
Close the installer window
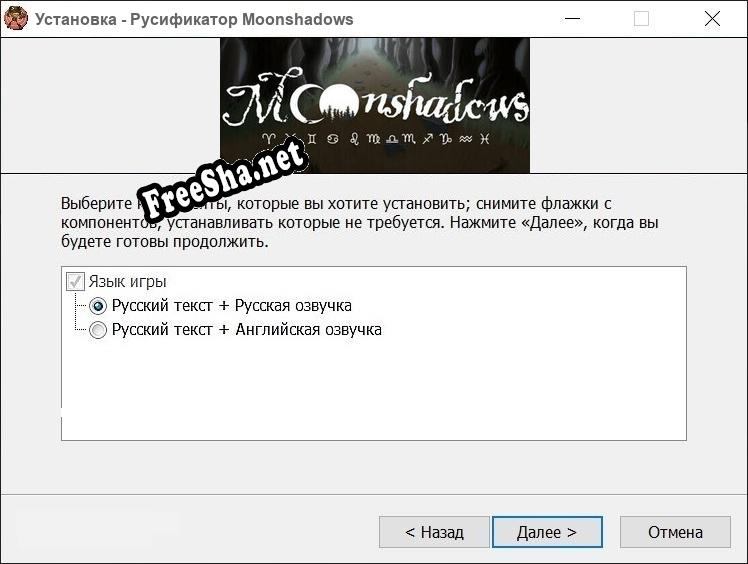[712, 19]
